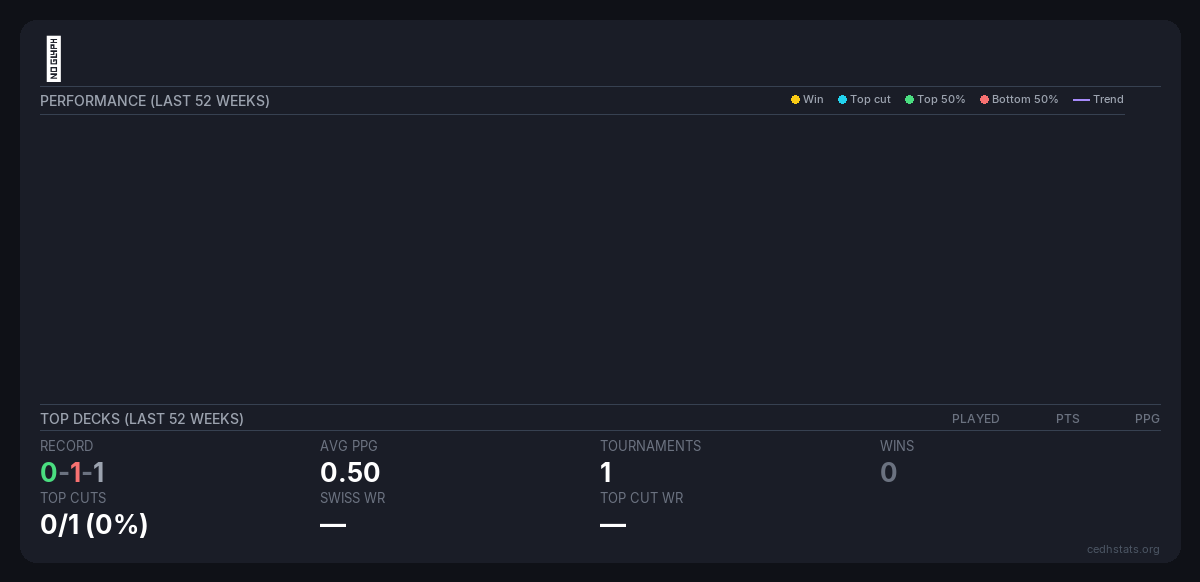Sort by the PPG column header
Viewport: 1200px width, 582px height.
coord(1147,419)
